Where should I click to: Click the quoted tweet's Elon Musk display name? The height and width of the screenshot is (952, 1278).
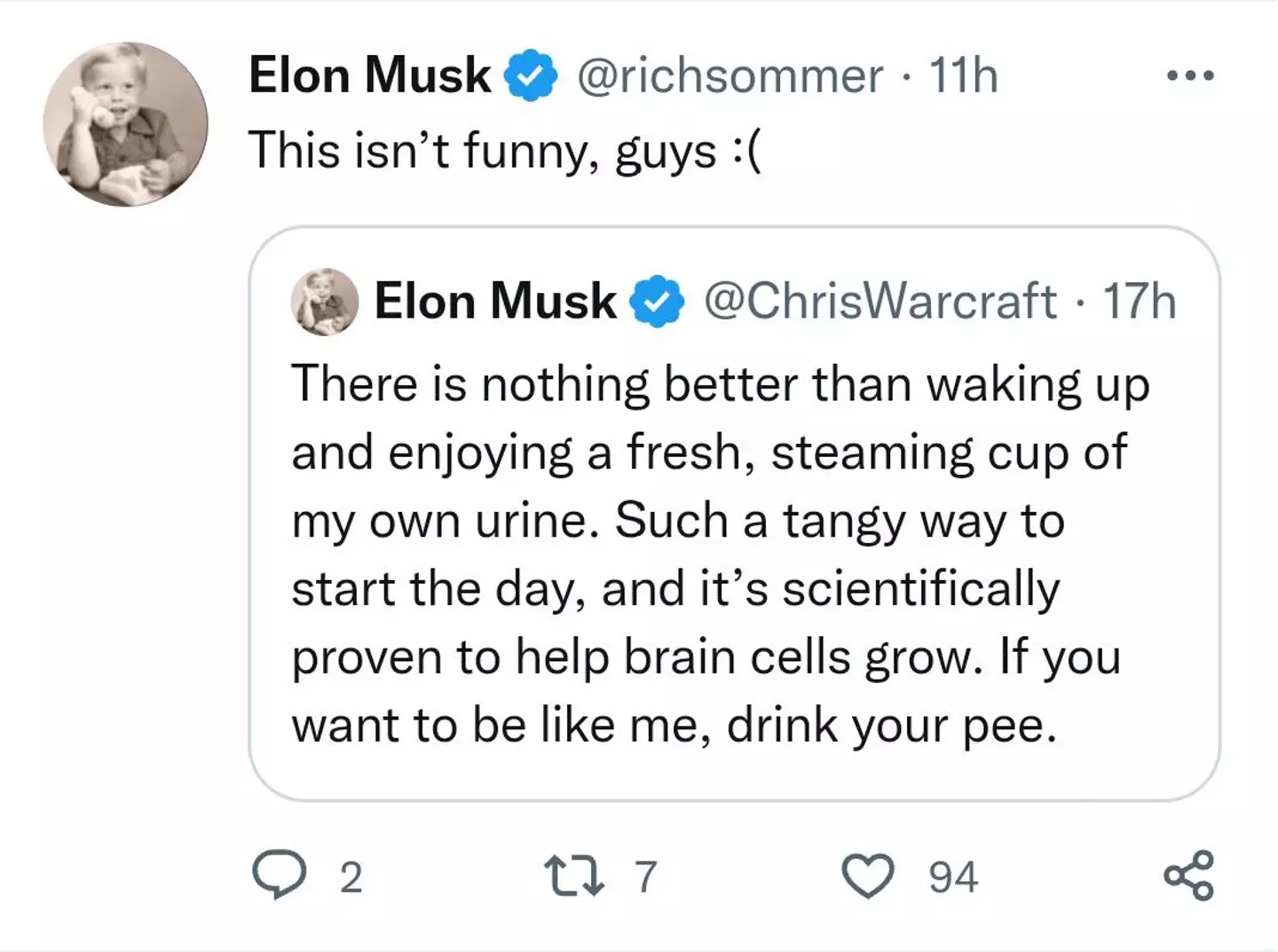point(495,302)
